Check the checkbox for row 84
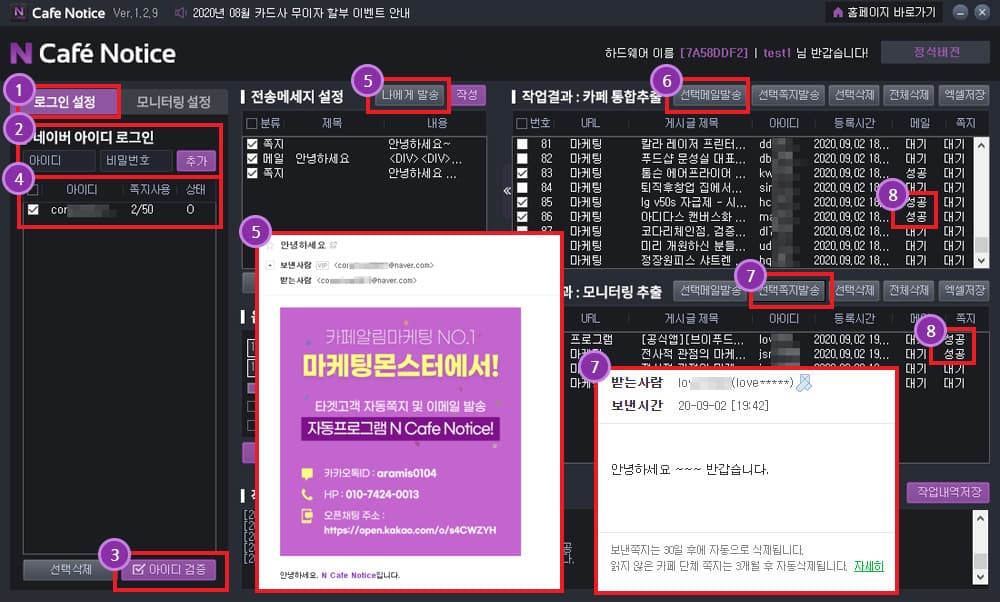Screen dimensions: 1000x602 [x=522, y=188]
